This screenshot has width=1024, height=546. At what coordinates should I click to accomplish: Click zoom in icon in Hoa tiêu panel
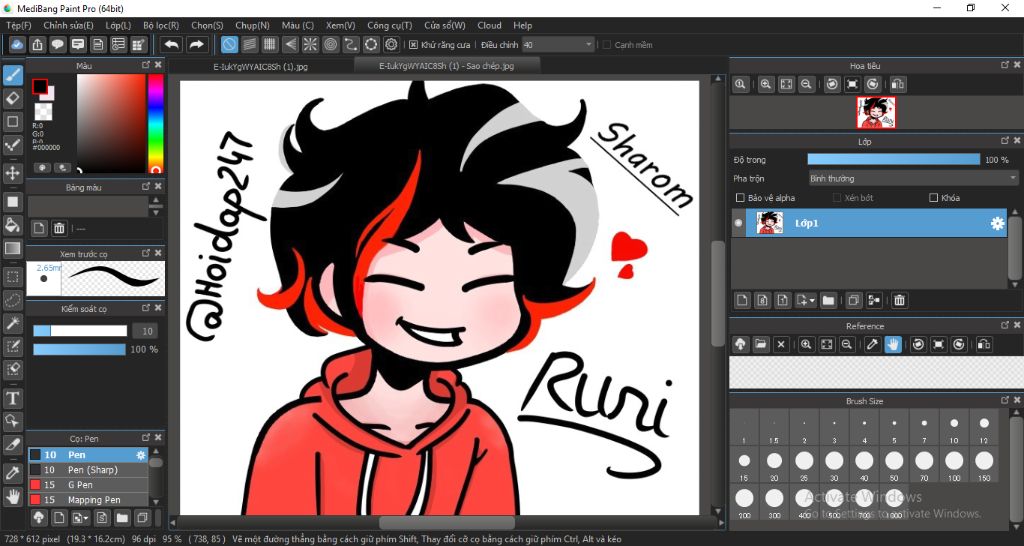coord(766,84)
